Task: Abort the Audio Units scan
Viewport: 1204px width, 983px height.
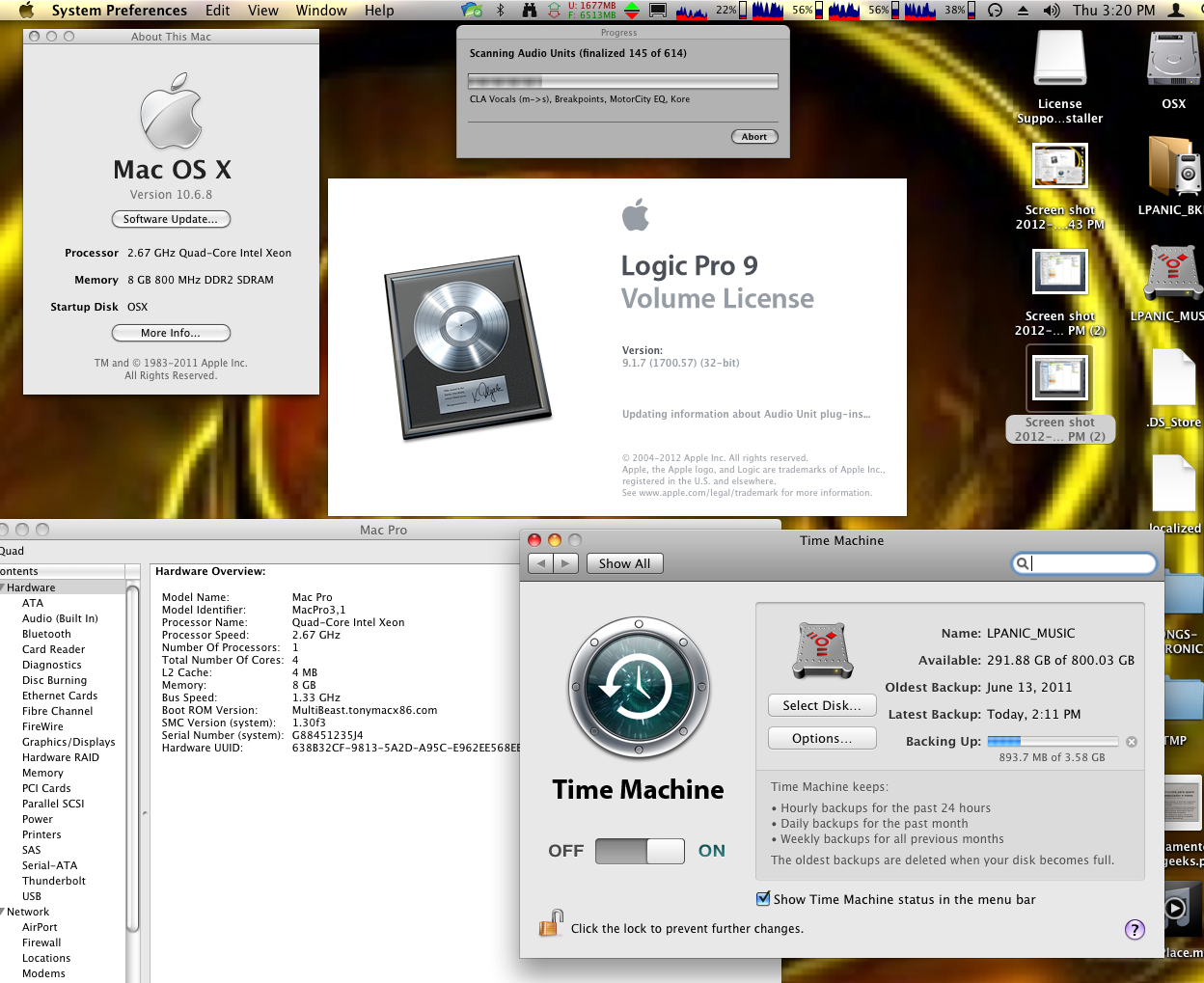Action: tap(754, 136)
